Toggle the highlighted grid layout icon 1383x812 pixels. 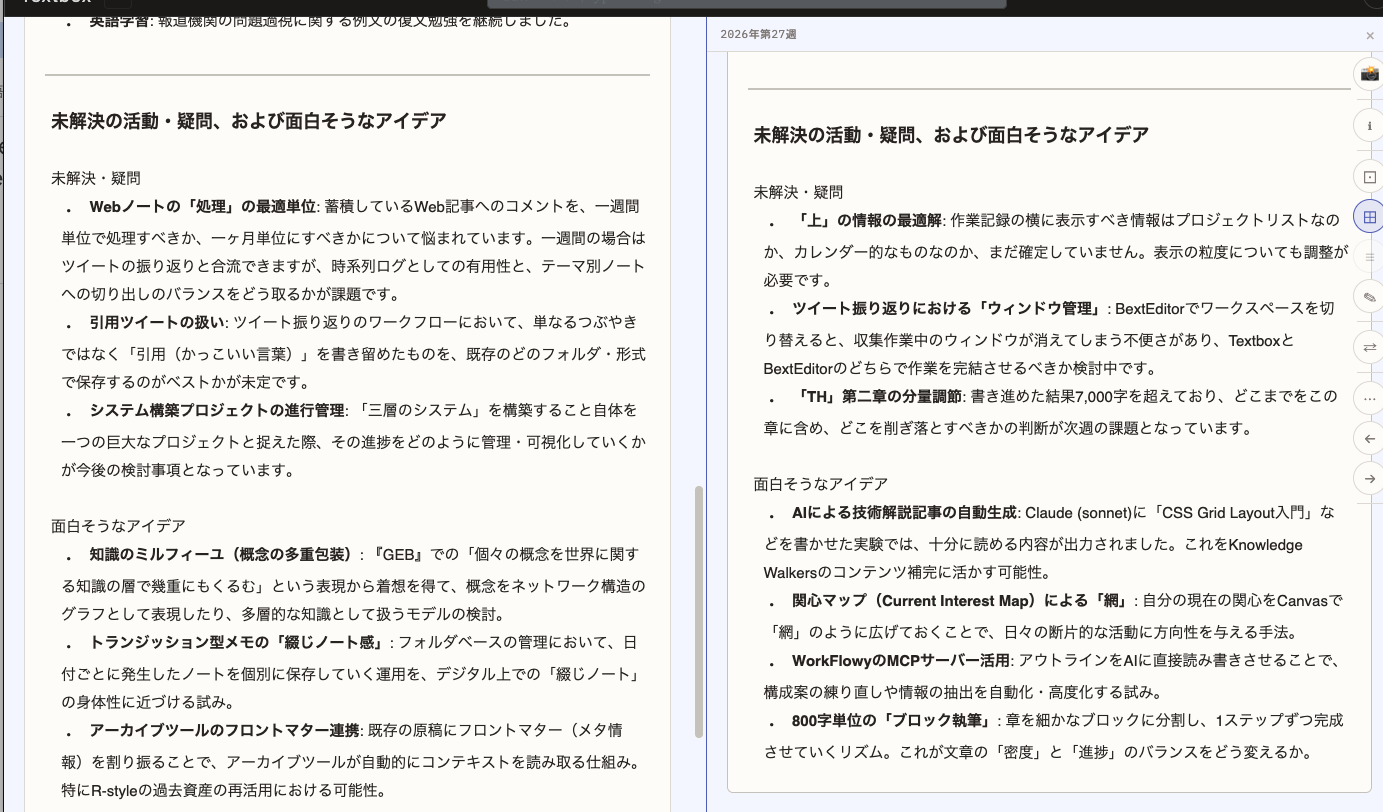tap(1369, 217)
